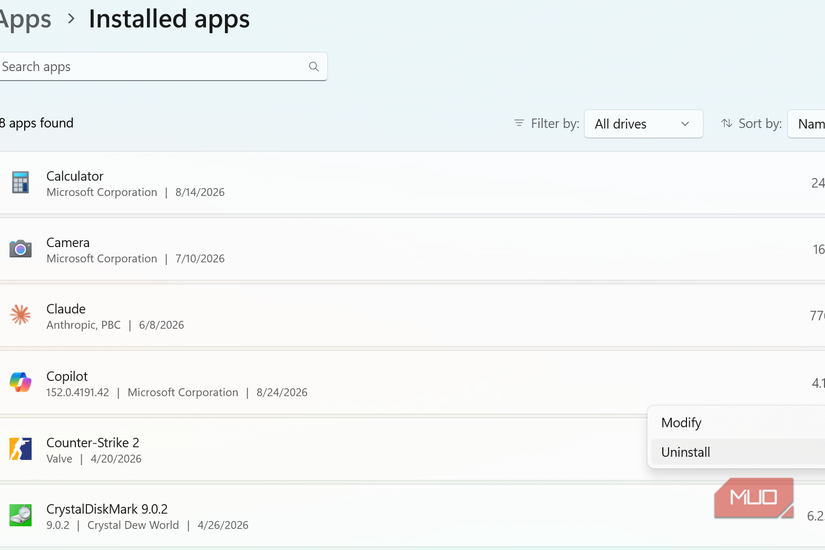This screenshot has height=550, width=825.
Task: Open the All drives filter dropdown
Action: (x=643, y=124)
